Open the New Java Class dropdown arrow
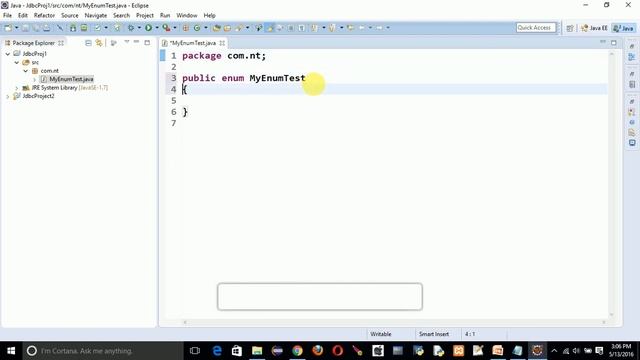This screenshot has width=640, height=360. point(206,28)
